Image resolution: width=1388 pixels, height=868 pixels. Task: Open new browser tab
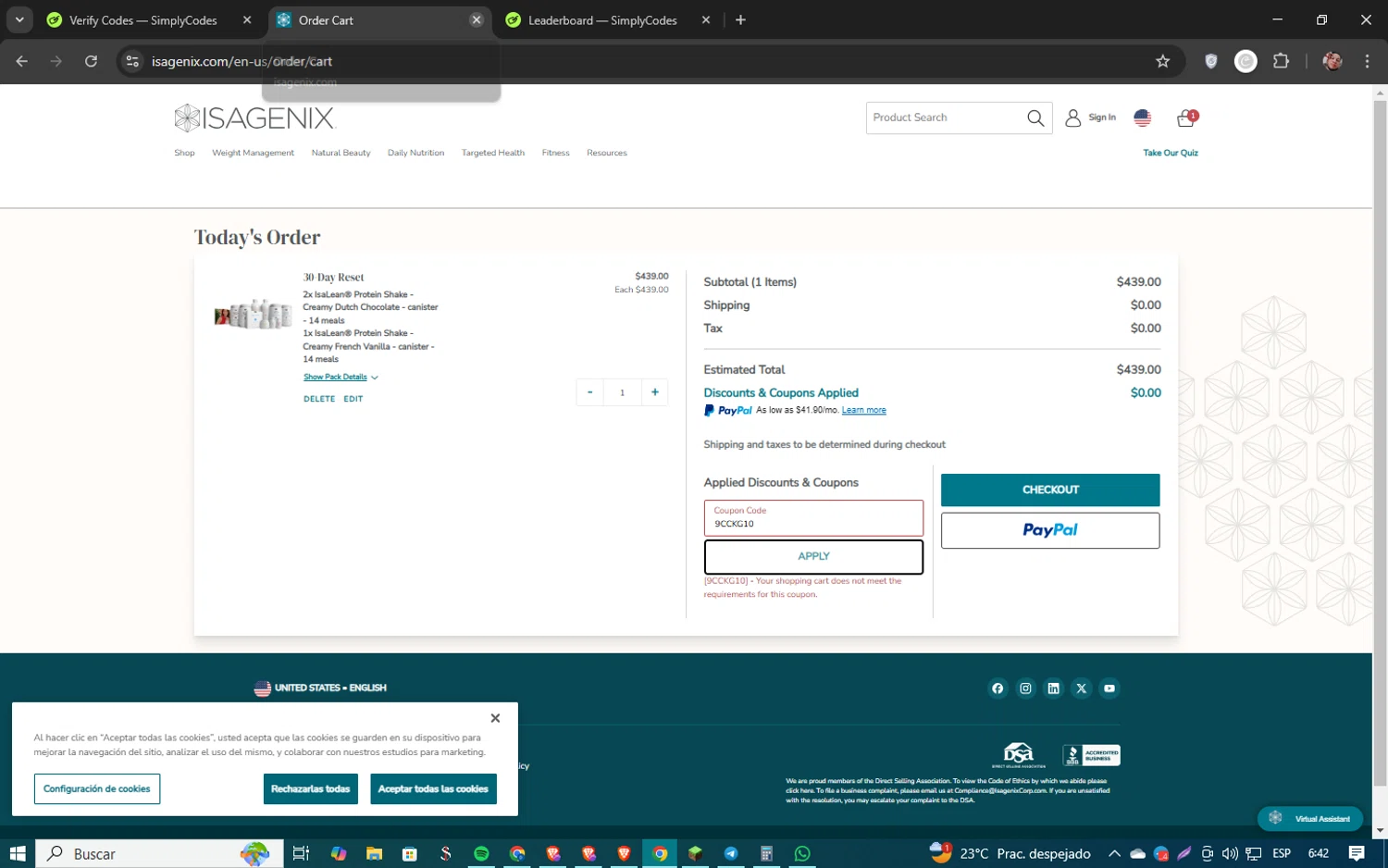(x=740, y=20)
